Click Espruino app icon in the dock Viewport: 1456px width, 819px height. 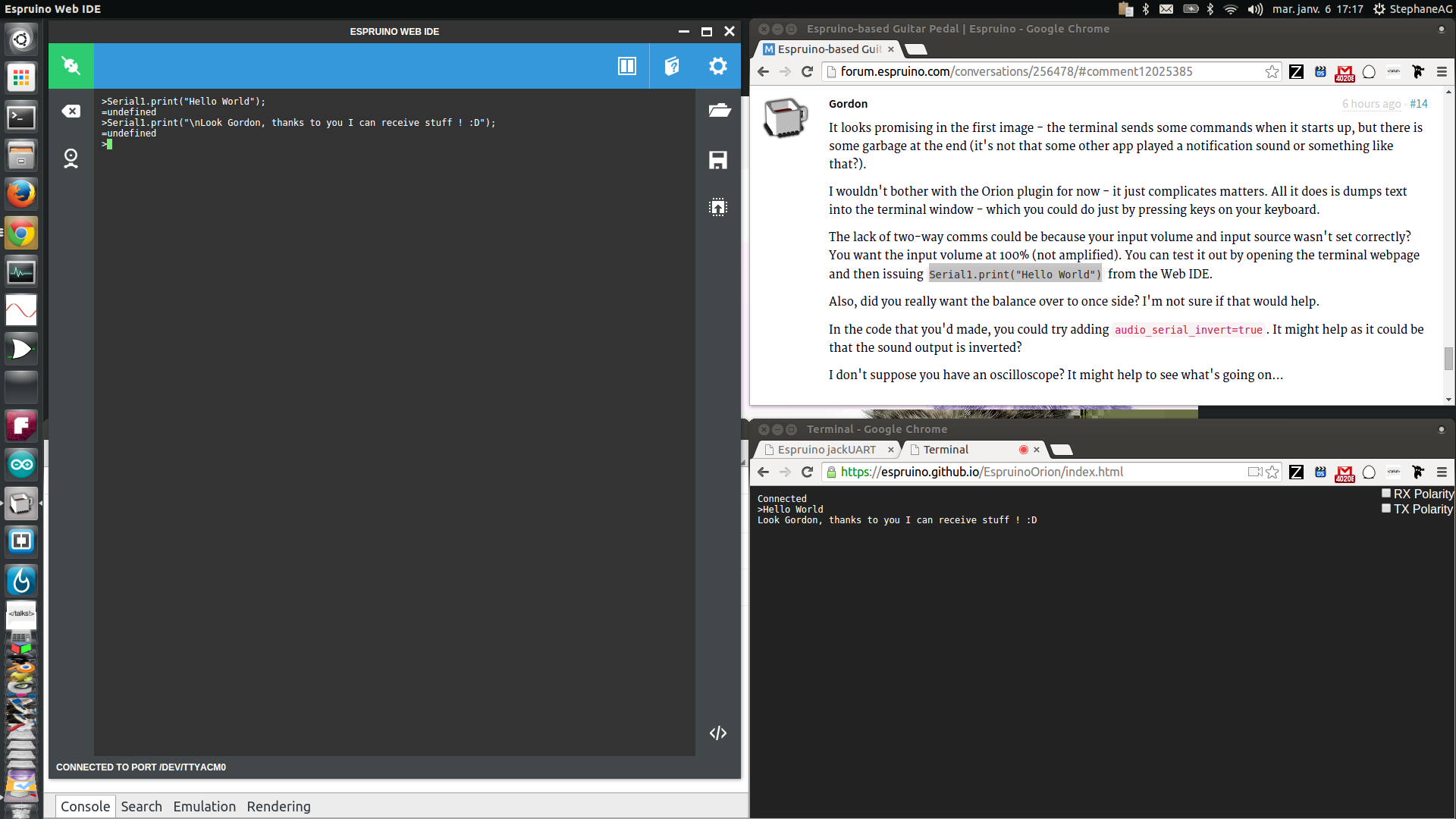tap(21, 503)
